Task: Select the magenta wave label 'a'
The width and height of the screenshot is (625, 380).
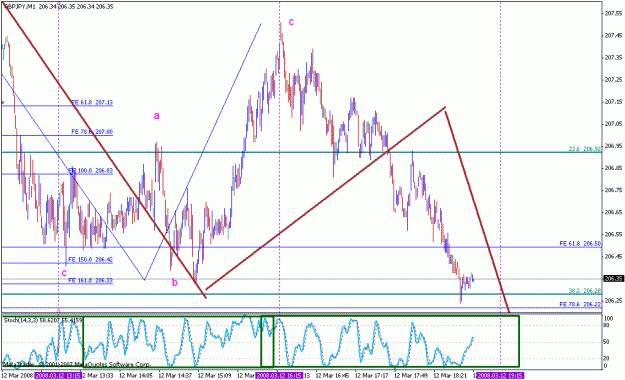Action: [157, 116]
